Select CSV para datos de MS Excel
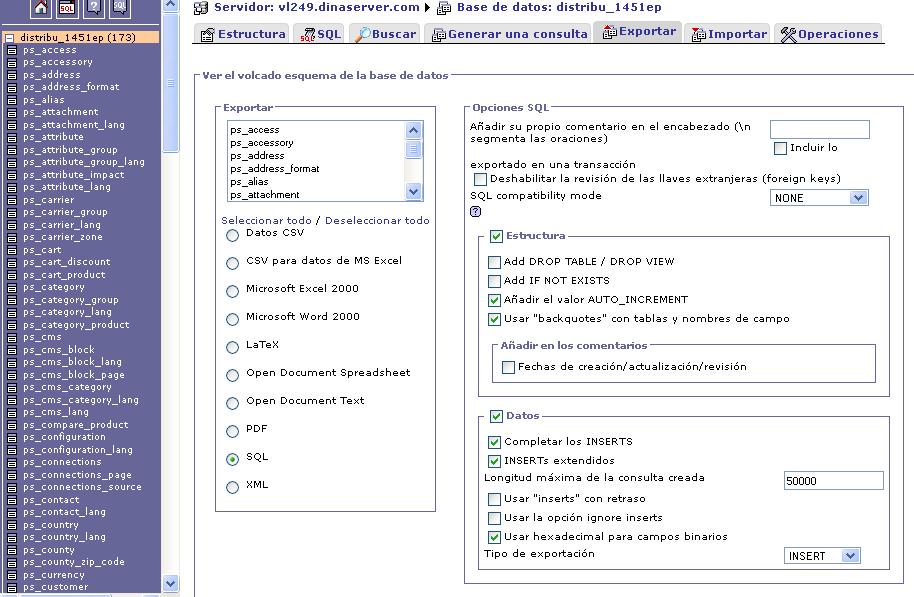This screenshot has height=597, width=914. click(233, 264)
